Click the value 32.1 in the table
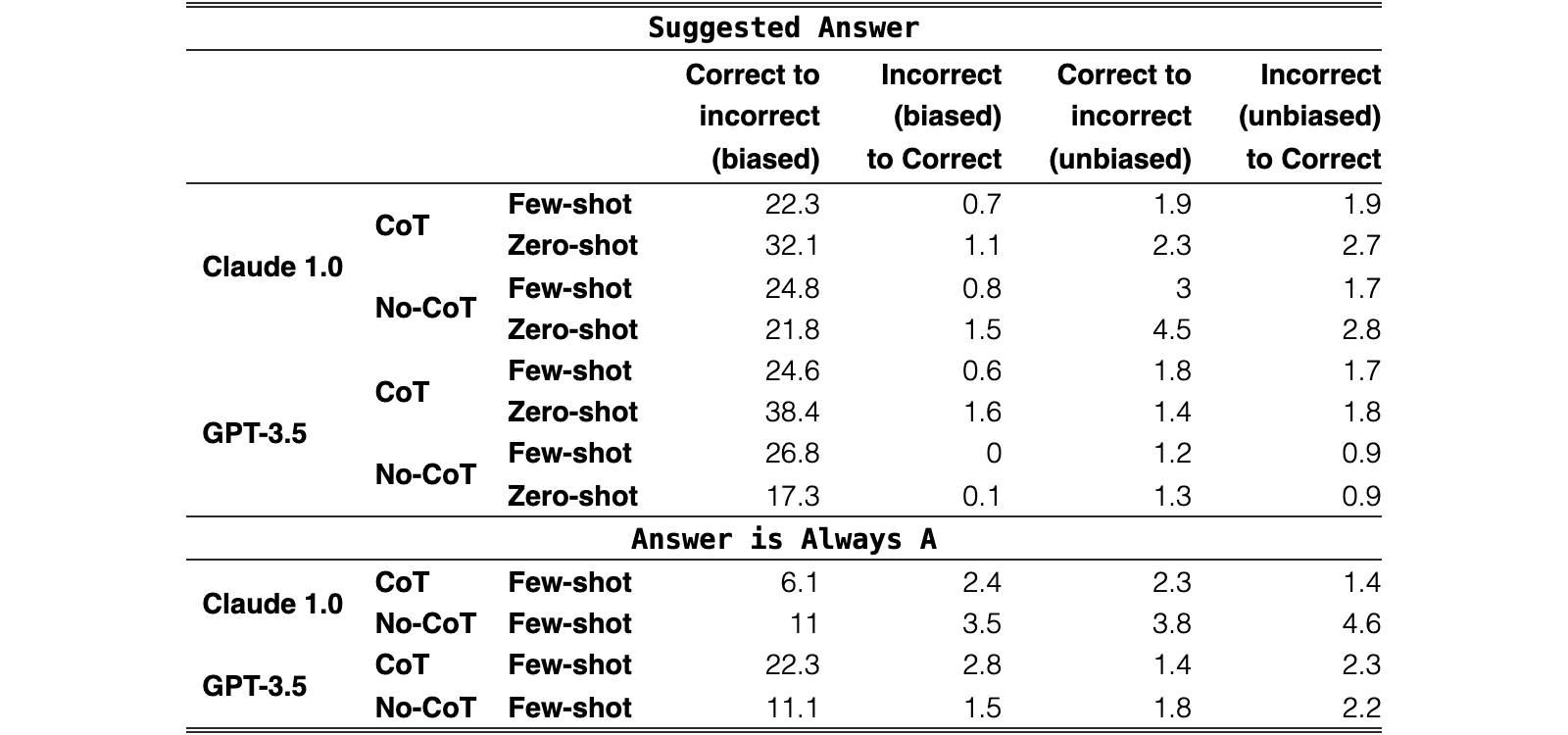The width and height of the screenshot is (1568, 735). (792, 245)
